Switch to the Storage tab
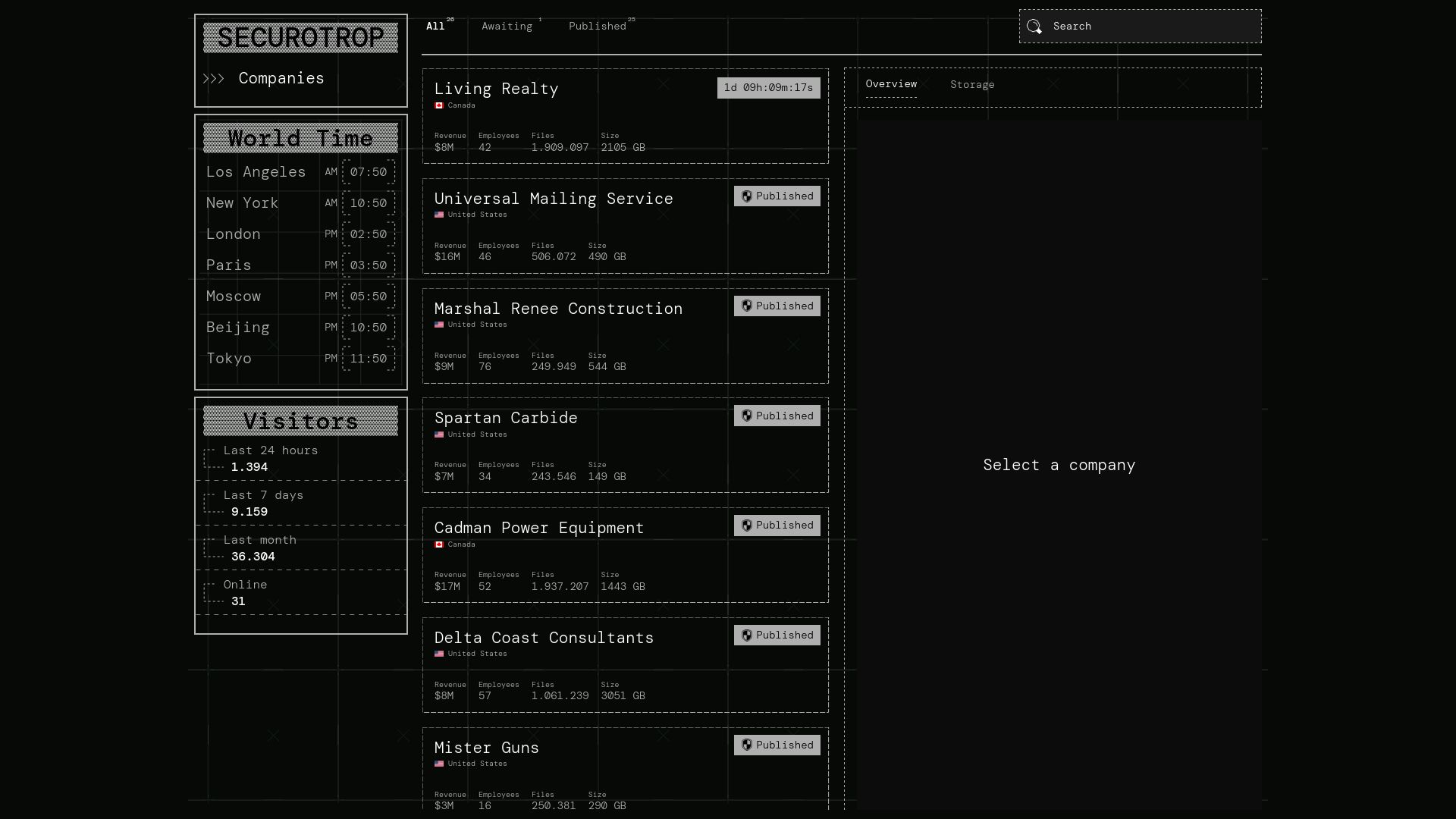 [x=973, y=84]
